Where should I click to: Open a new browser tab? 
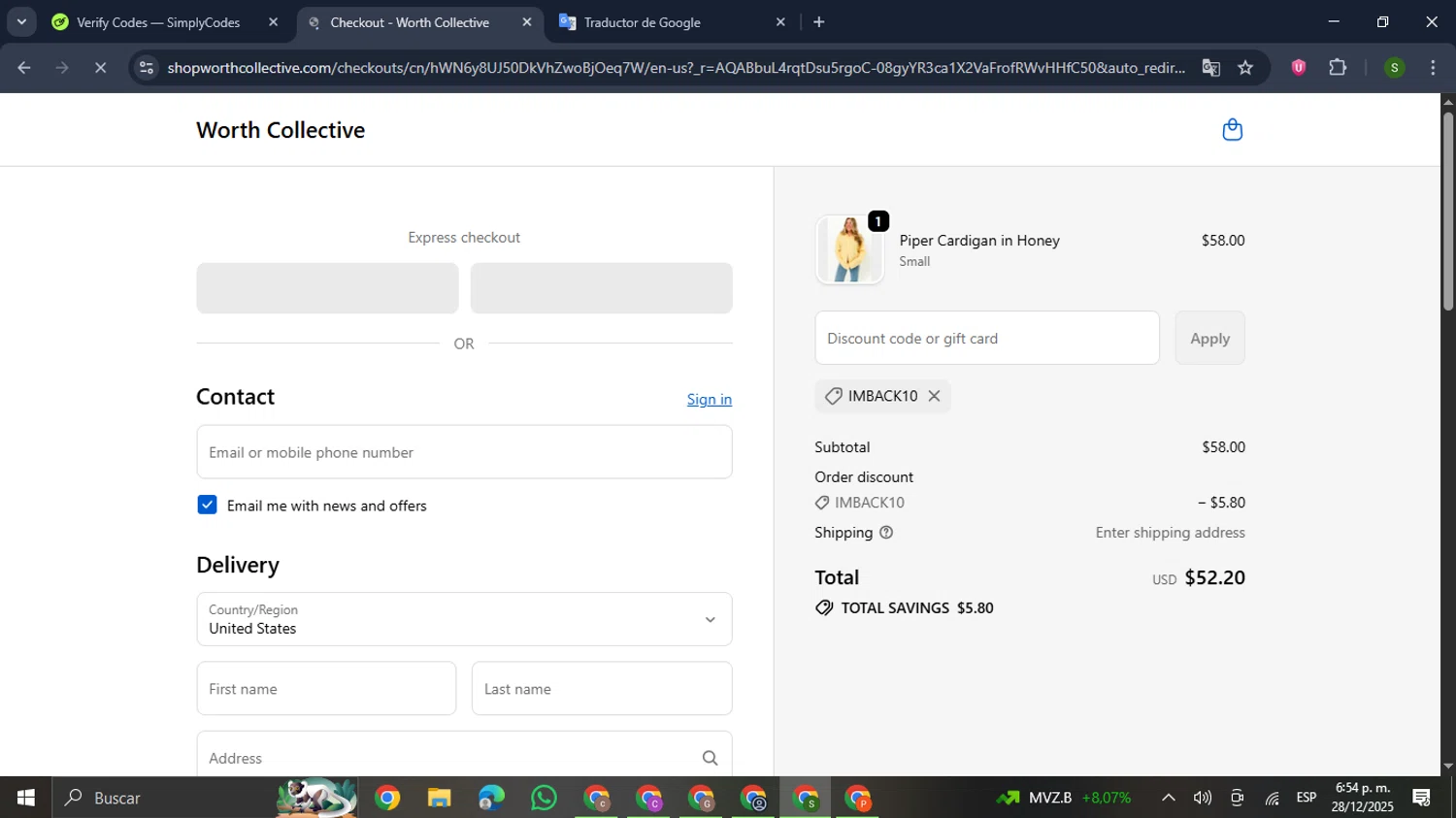[x=819, y=21]
